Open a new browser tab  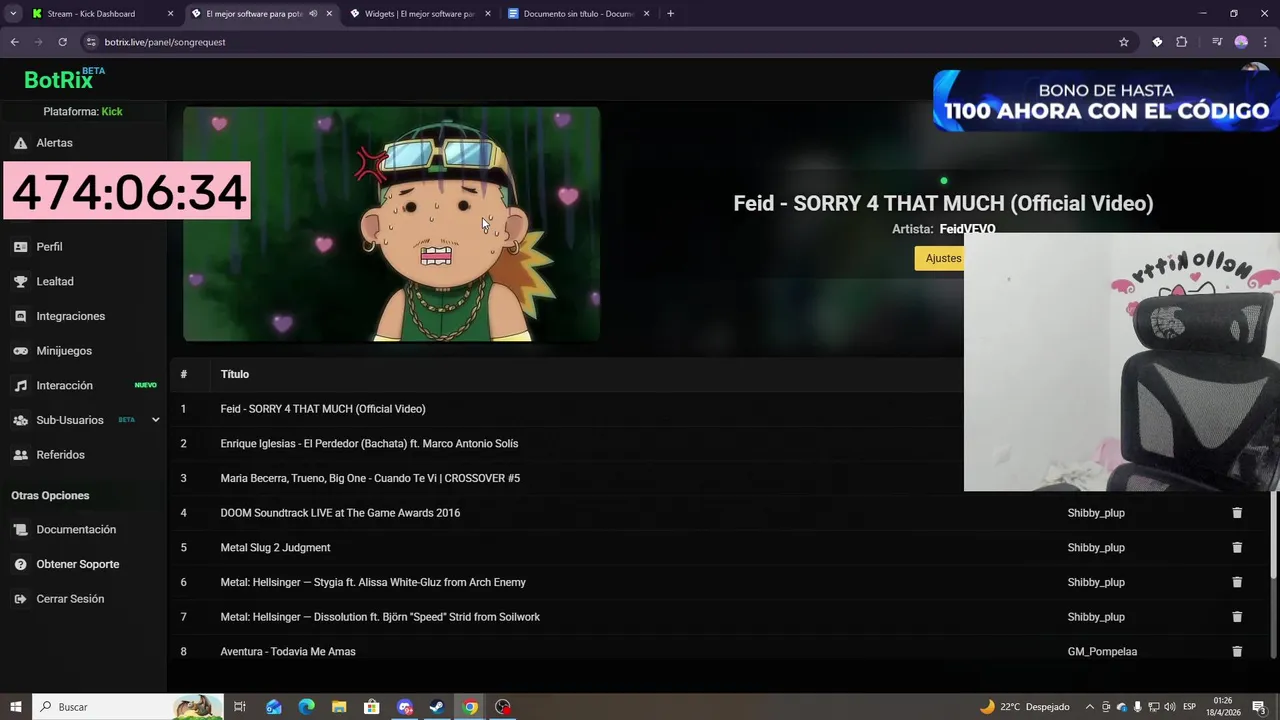(x=670, y=14)
